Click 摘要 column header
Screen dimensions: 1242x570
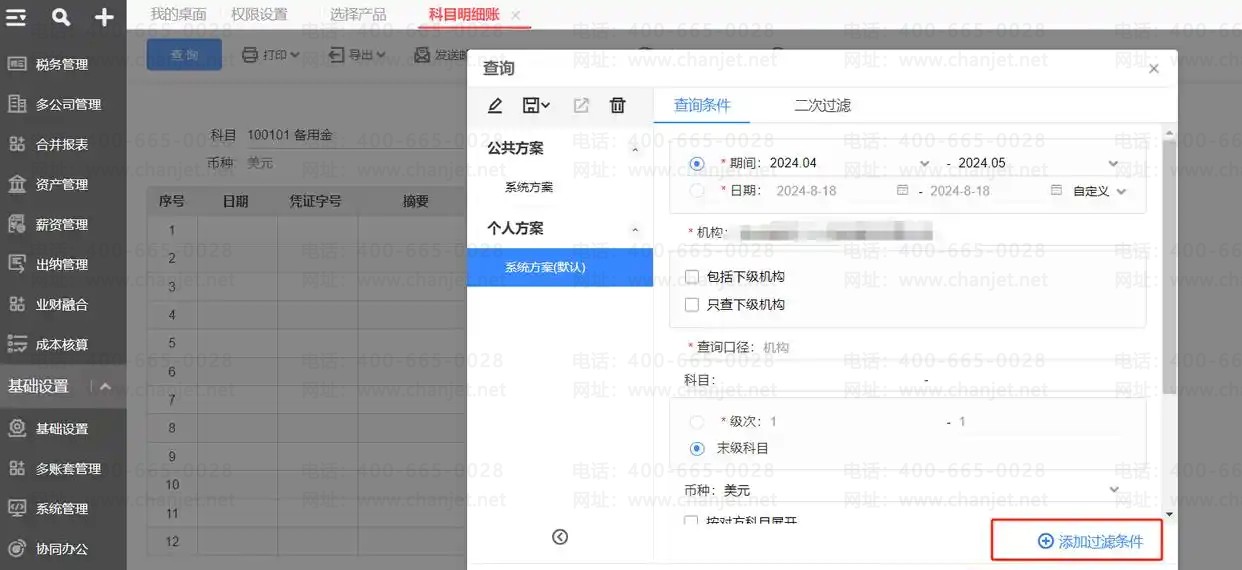(415, 201)
